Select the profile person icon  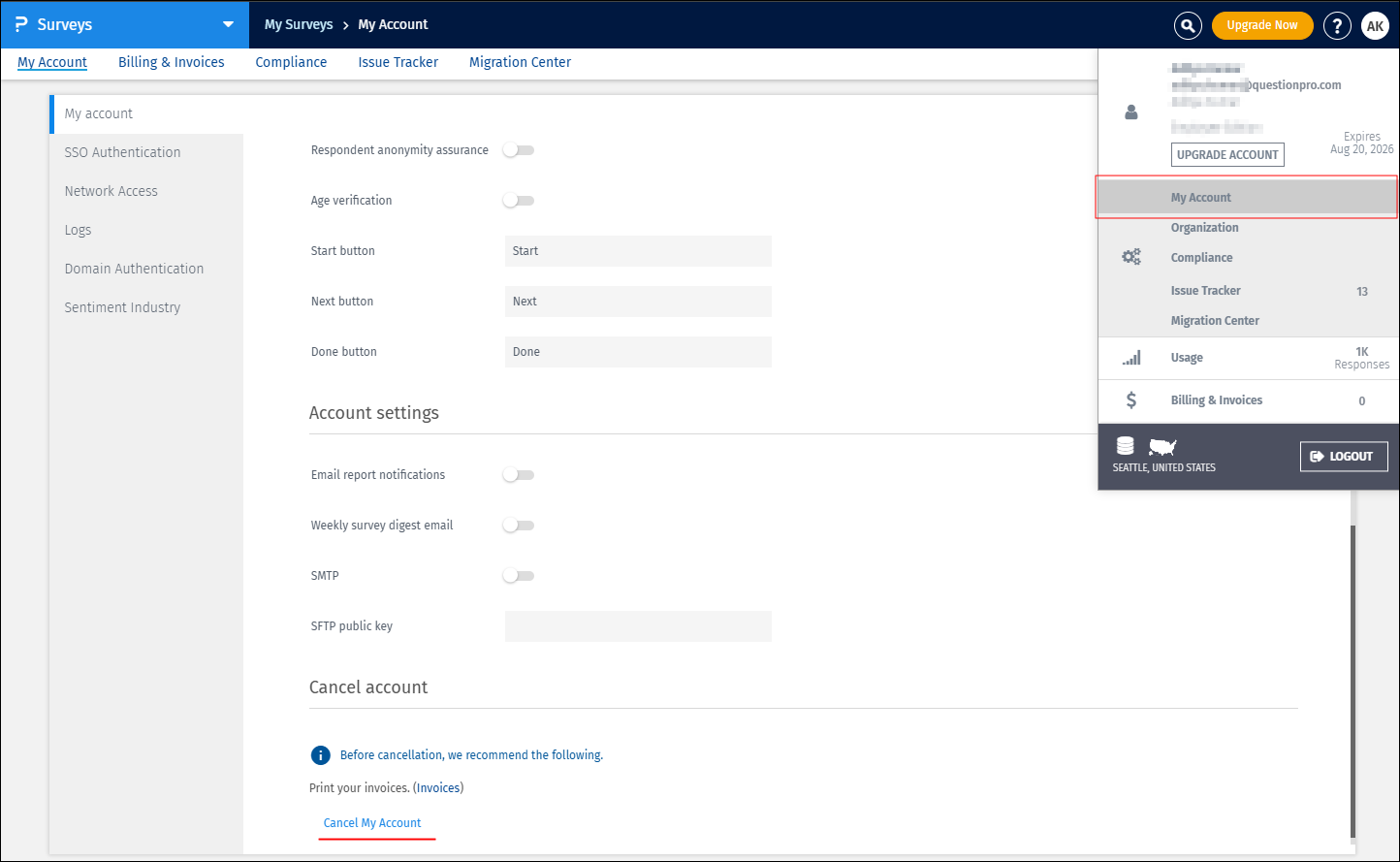click(1130, 112)
